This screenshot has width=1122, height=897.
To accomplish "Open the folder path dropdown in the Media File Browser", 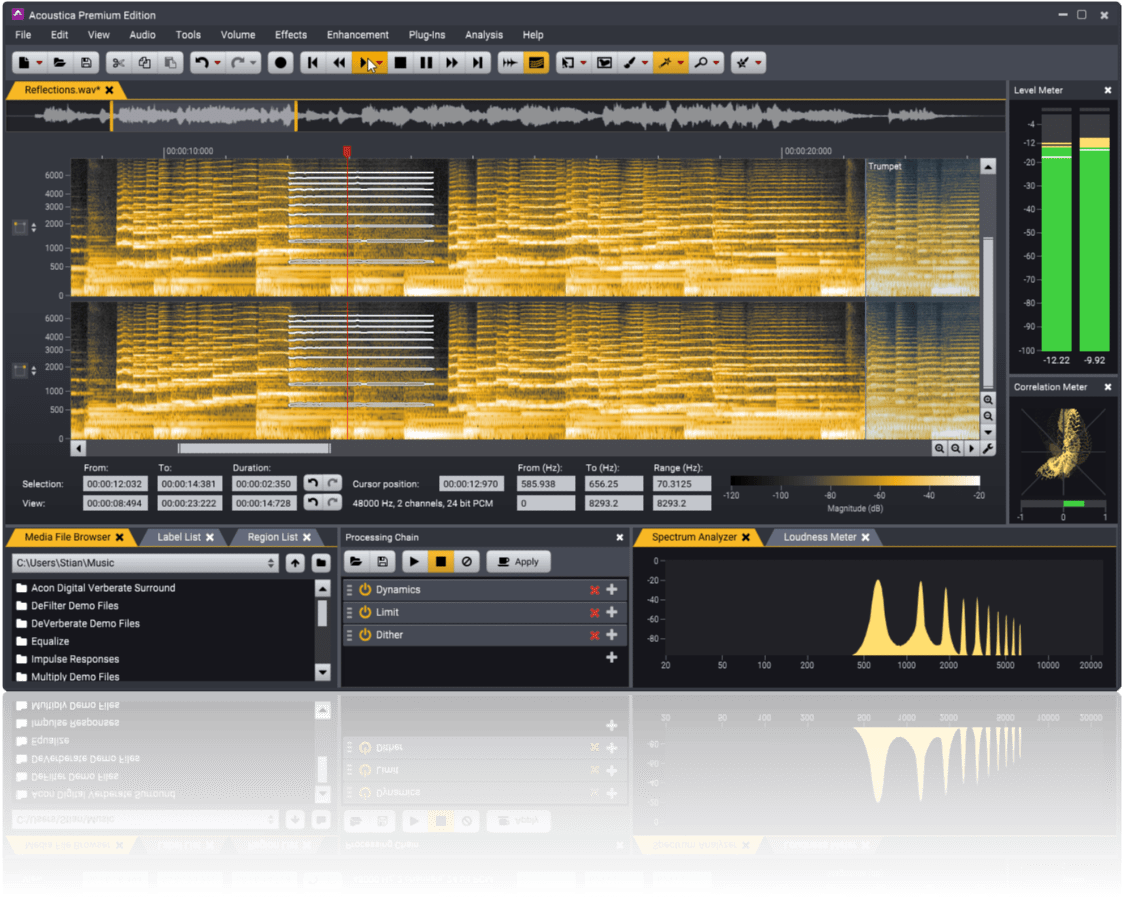I will [x=271, y=563].
